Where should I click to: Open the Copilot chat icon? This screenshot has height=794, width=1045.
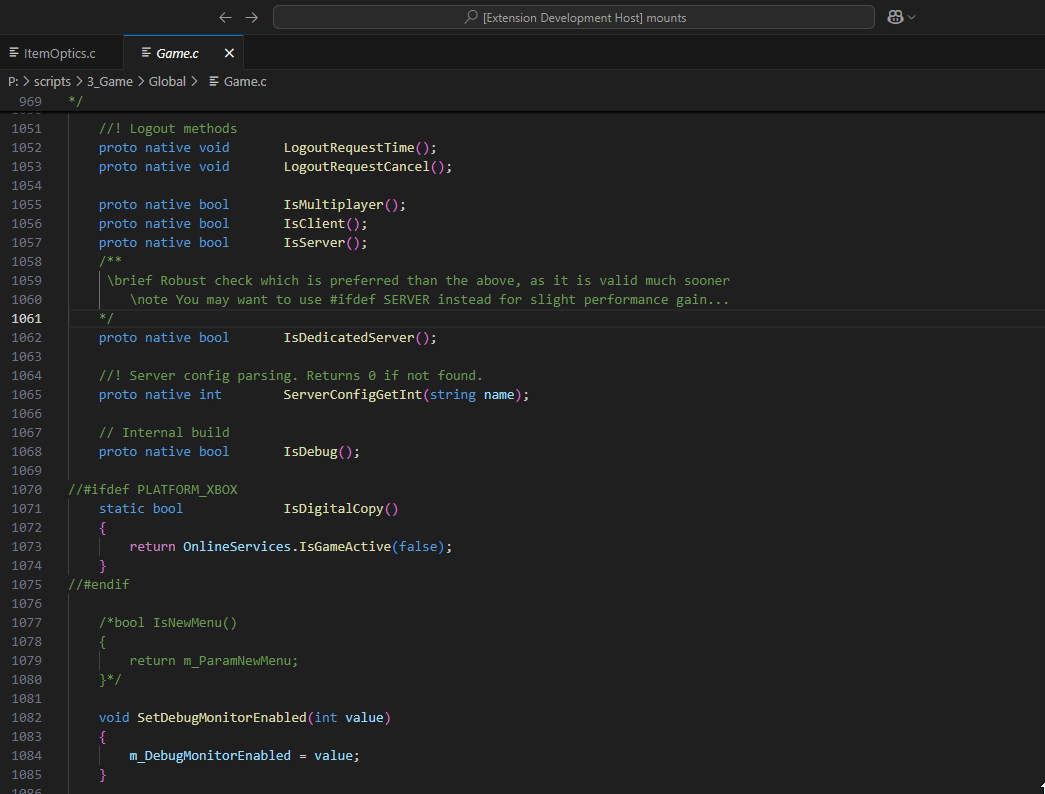tap(895, 17)
